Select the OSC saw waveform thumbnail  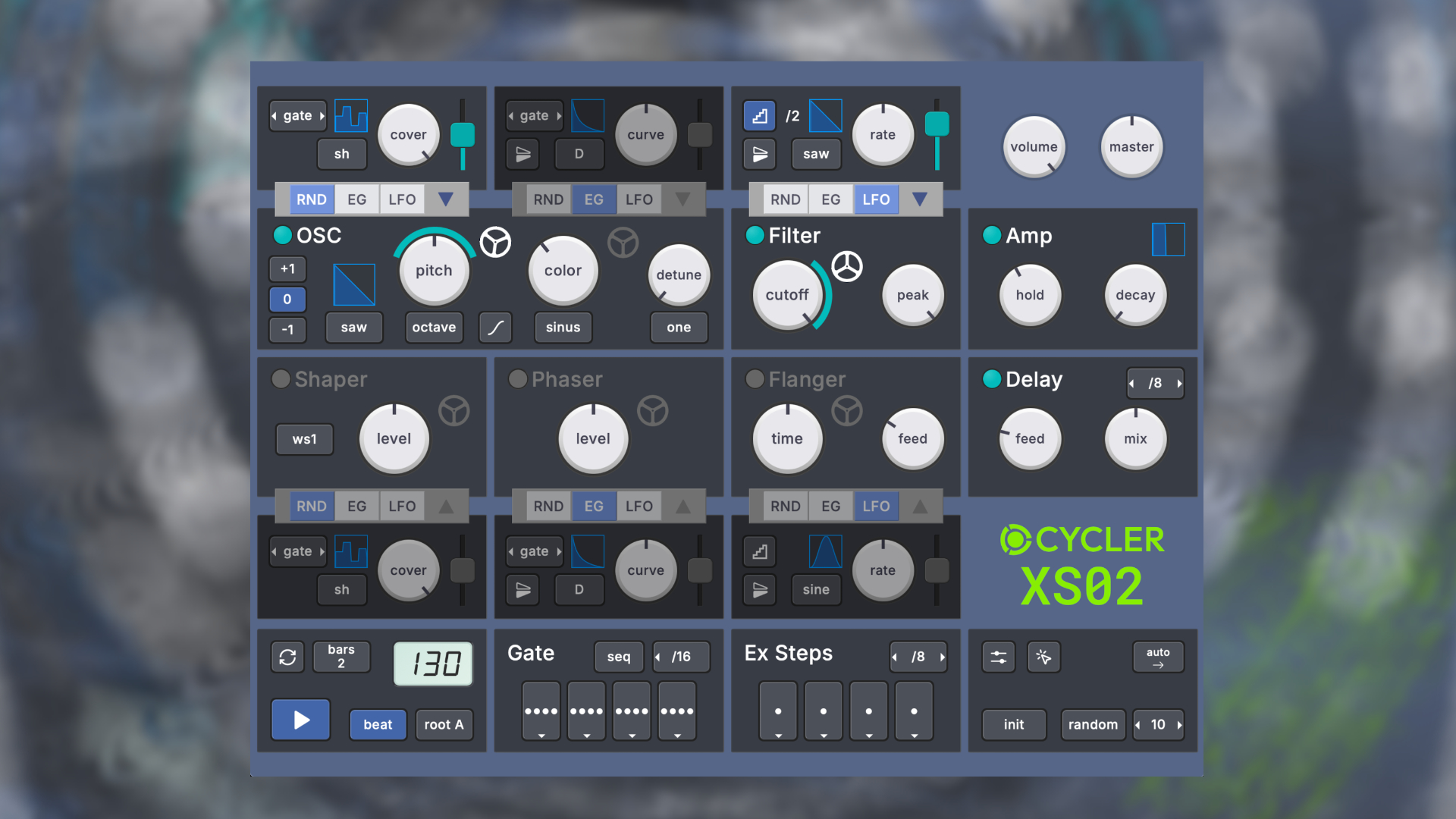[x=353, y=284]
